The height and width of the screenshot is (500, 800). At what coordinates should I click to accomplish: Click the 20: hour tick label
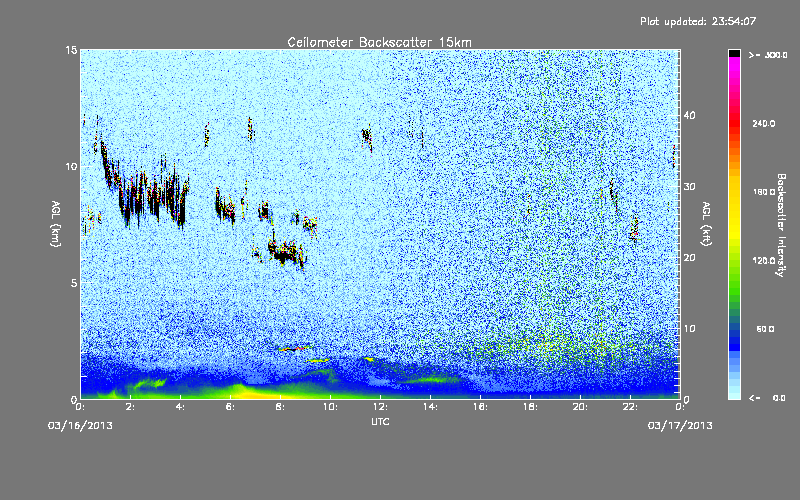coord(580,407)
